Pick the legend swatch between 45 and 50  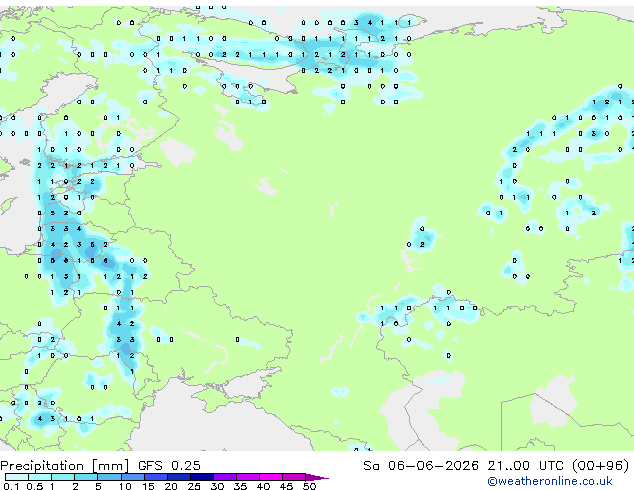click(294, 477)
